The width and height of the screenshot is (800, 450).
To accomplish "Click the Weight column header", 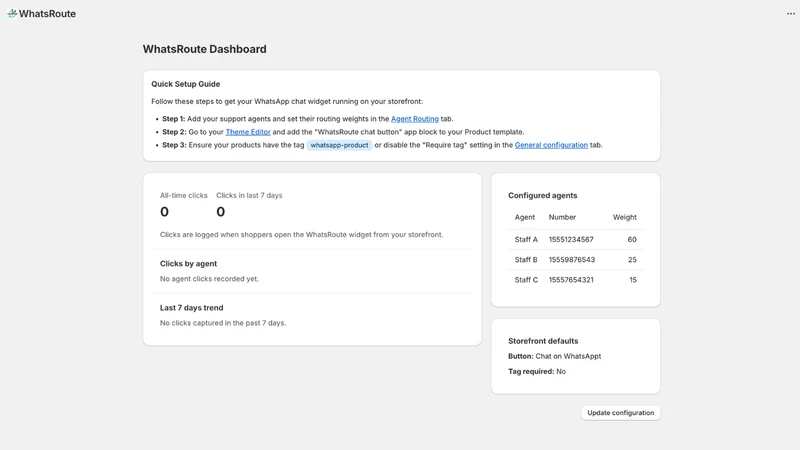I will (624, 217).
